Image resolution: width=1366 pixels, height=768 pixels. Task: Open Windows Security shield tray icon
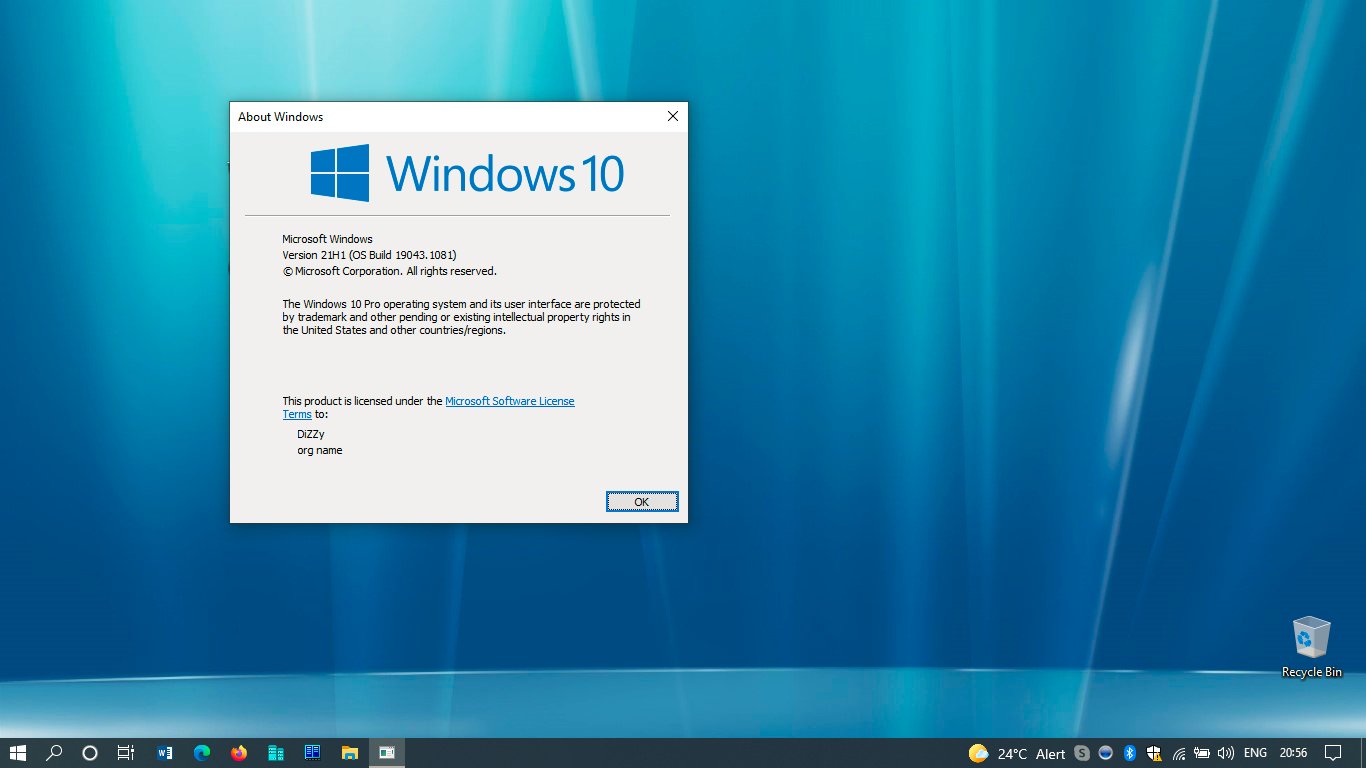point(1154,753)
